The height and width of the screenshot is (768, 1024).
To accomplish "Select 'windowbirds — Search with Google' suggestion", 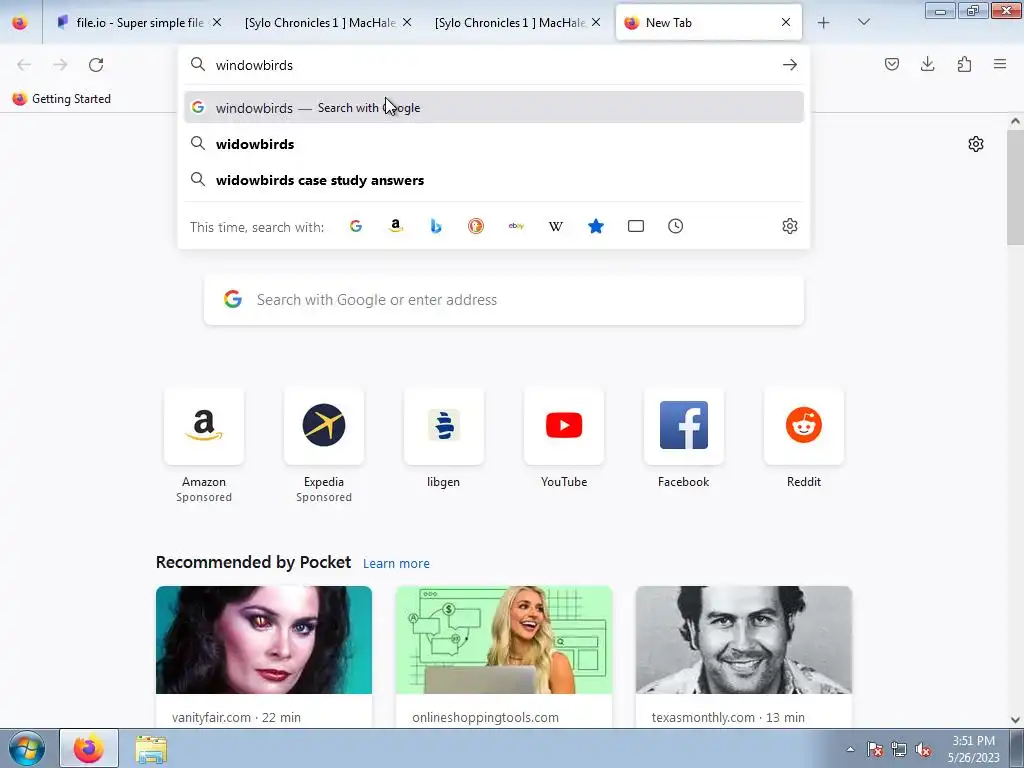I will click(x=494, y=108).
